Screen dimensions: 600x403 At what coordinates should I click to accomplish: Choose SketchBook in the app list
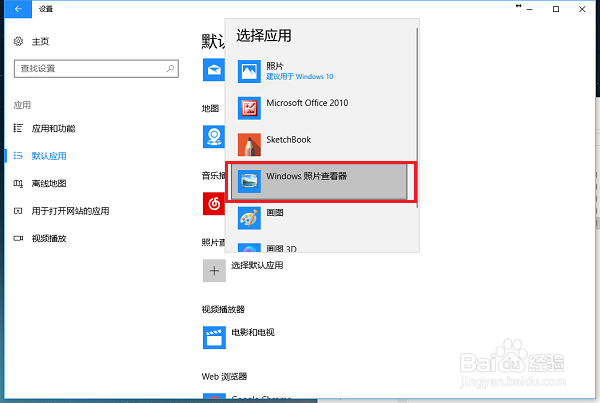click(321, 145)
